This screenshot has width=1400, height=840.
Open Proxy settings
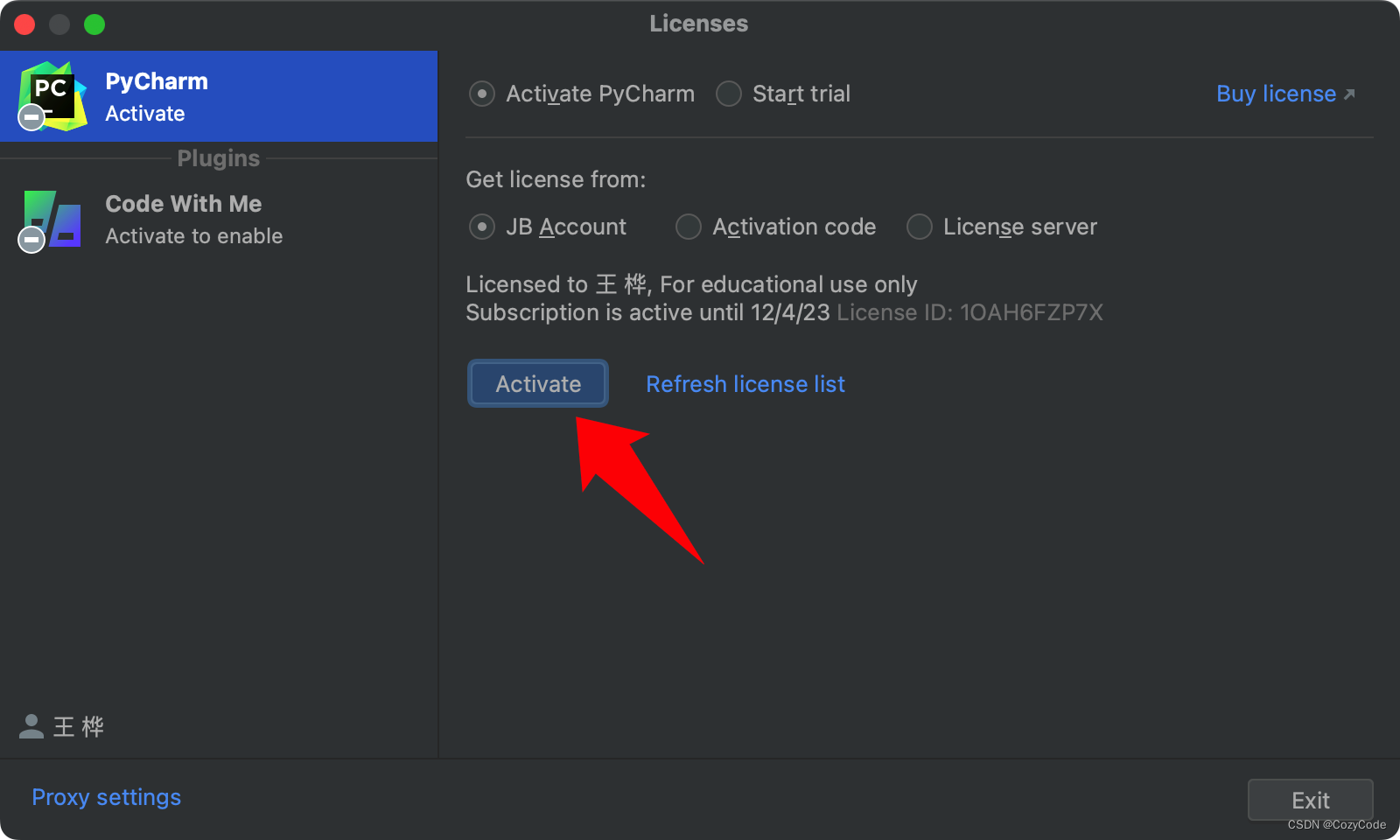[107, 797]
